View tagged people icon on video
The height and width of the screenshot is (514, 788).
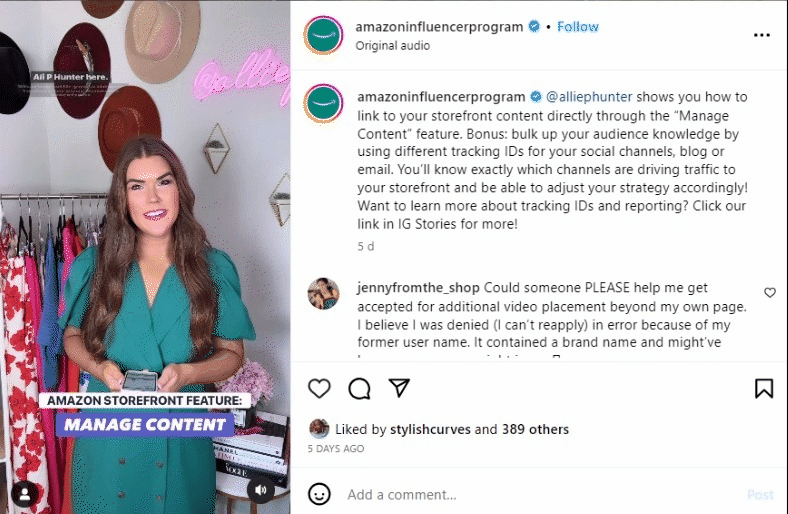pyautogui.click(x=25, y=494)
